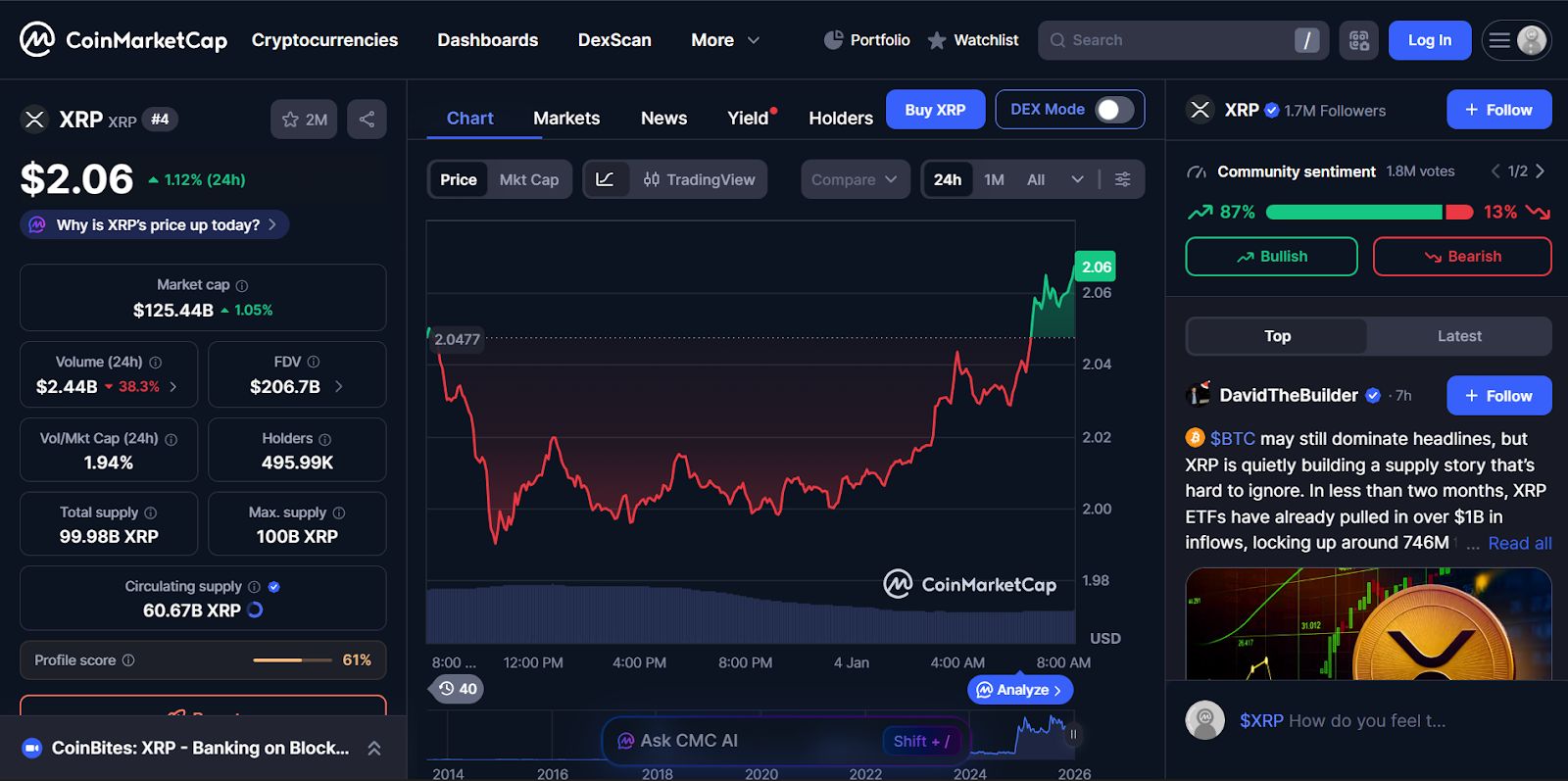Switch to TradingView candlestick chart
Image resolution: width=1568 pixels, height=781 pixels.
pyautogui.click(x=700, y=179)
